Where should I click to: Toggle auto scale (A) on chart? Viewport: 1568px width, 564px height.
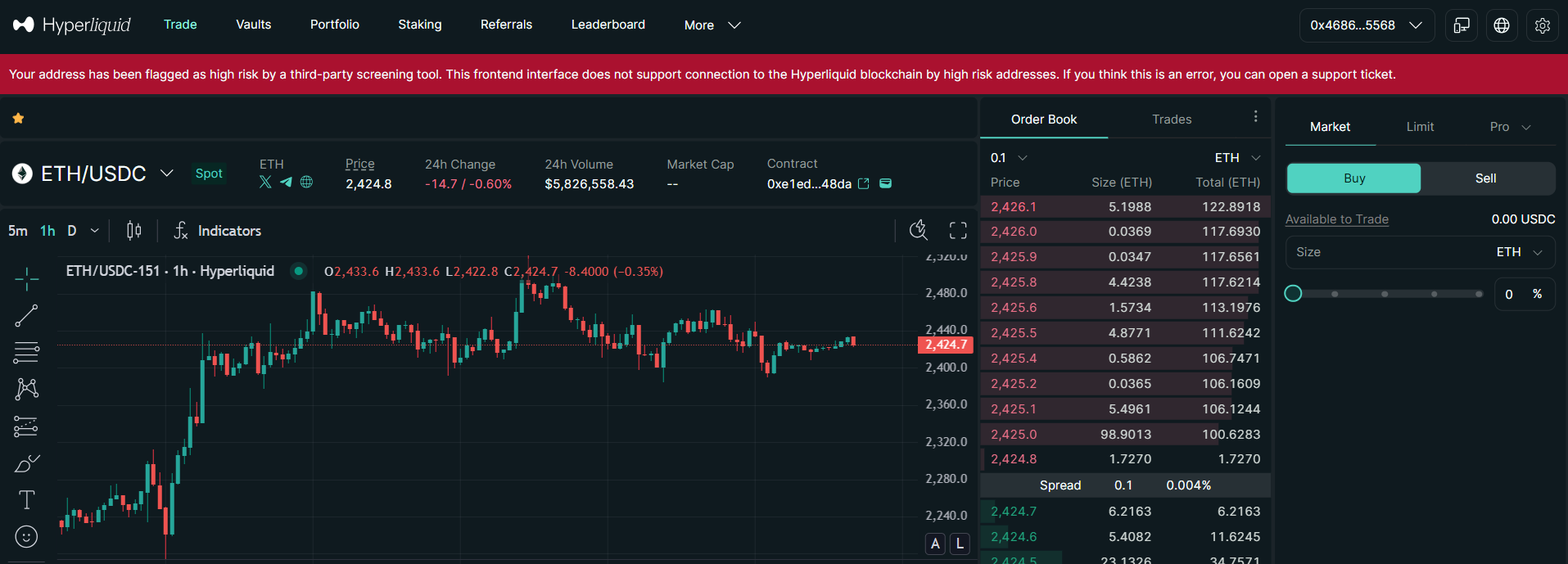[935, 544]
